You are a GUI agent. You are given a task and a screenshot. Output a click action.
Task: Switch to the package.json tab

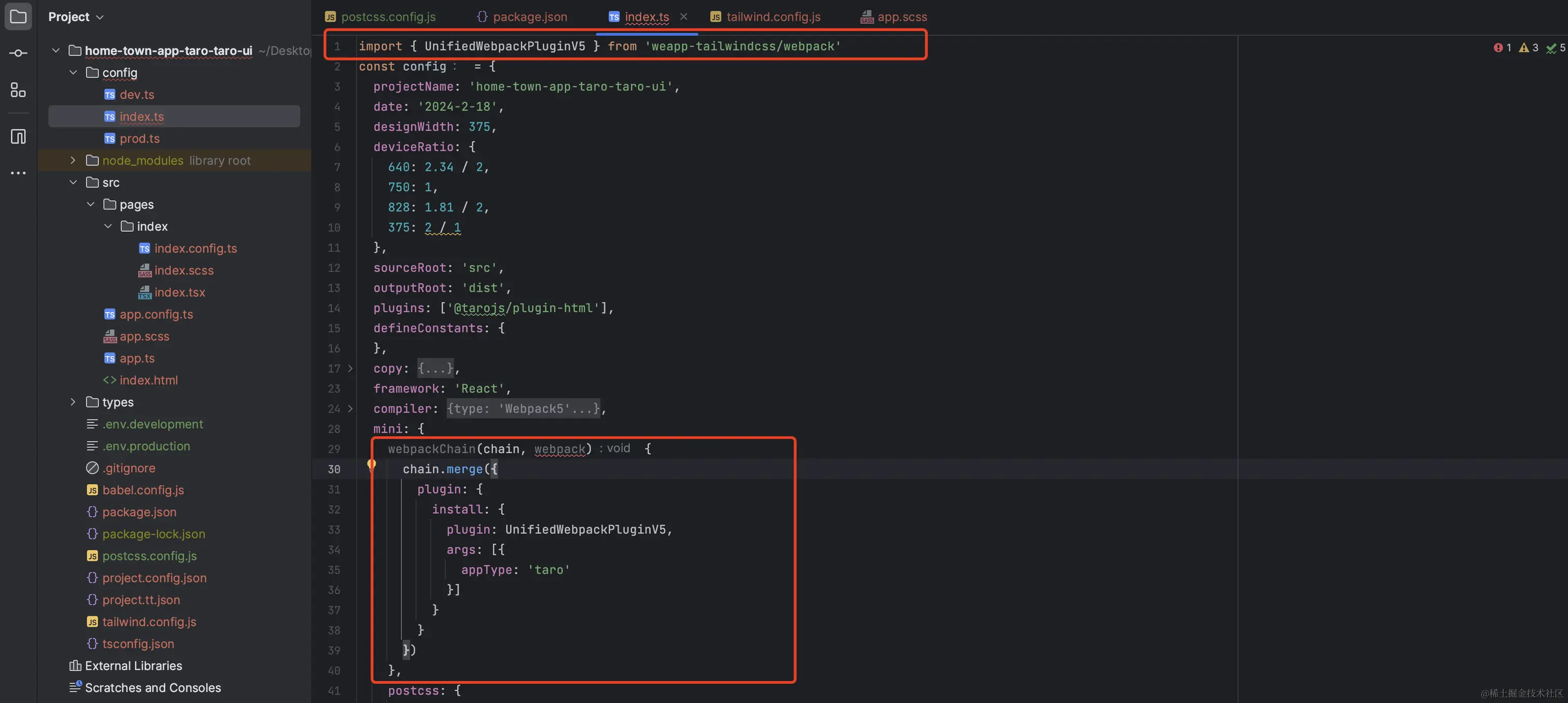[529, 17]
